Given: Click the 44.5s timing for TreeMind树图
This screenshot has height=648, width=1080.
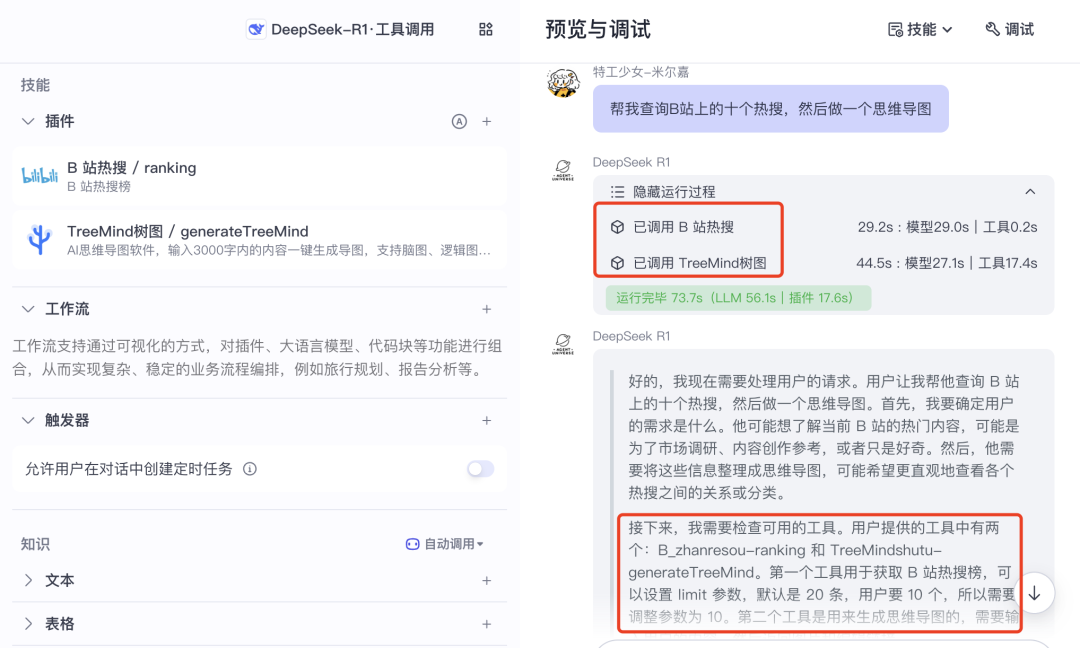Looking at the screenshot, I should pyautogui.click(x=946, y=263).
